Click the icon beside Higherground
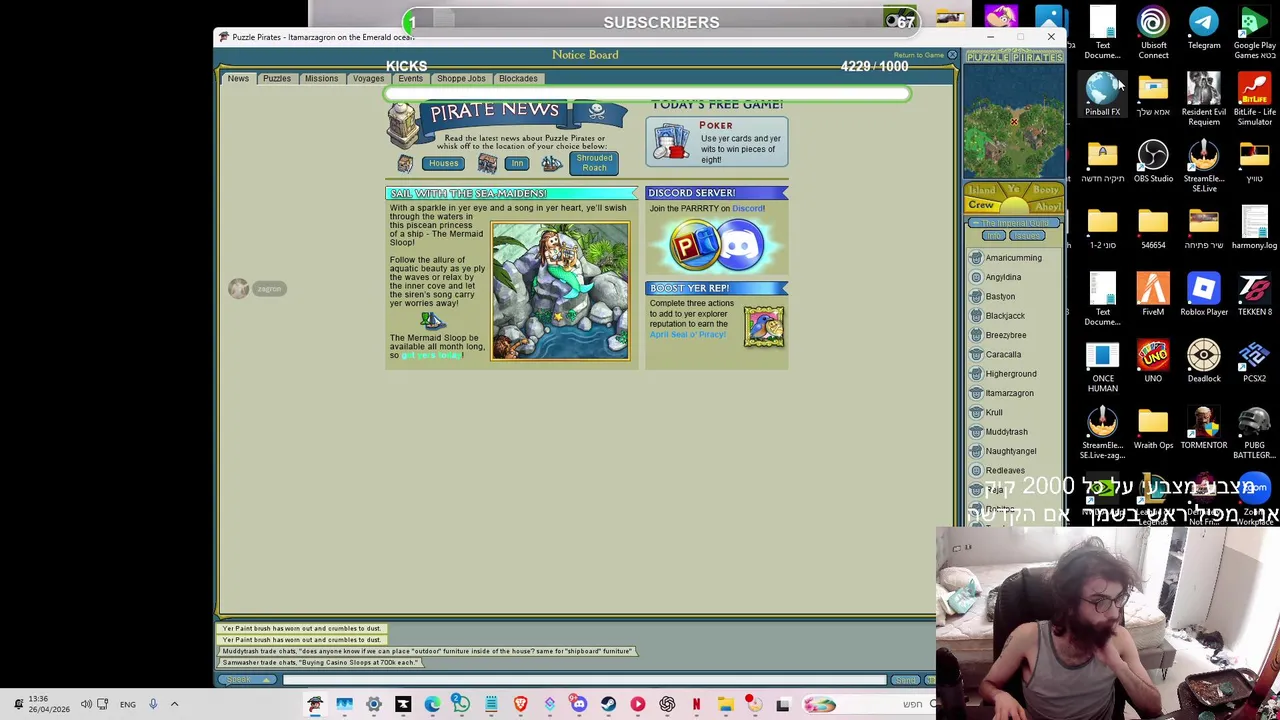 976,374
